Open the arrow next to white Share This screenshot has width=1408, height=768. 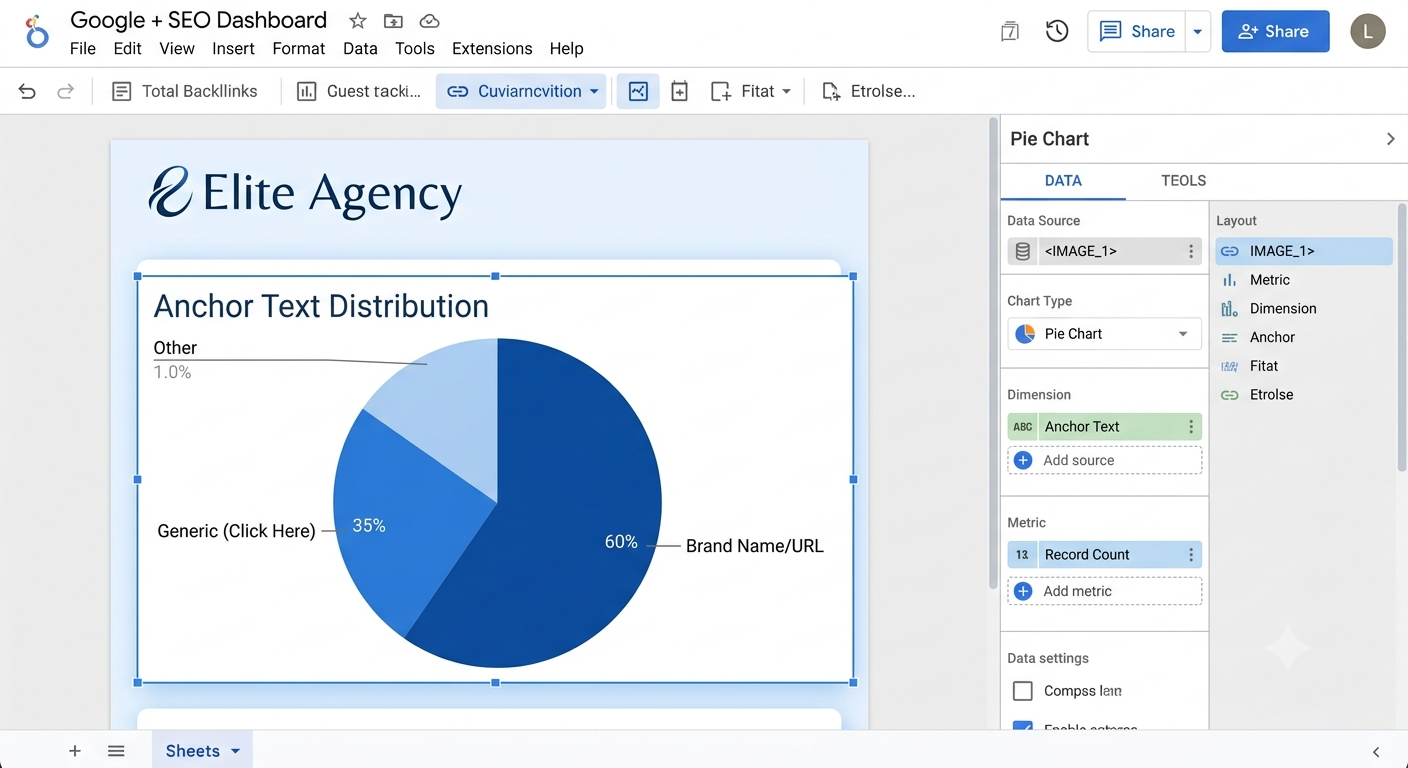1198,31
